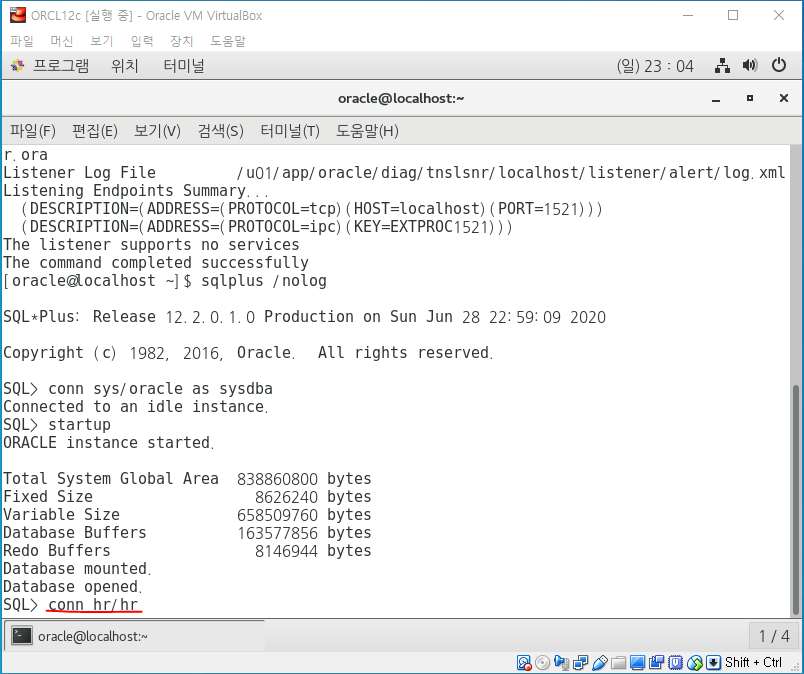Image resolution: width=804 pixels, height=674 pixels.
Task: Click the clock showing (일) 23:04
Action: (655, 66)
